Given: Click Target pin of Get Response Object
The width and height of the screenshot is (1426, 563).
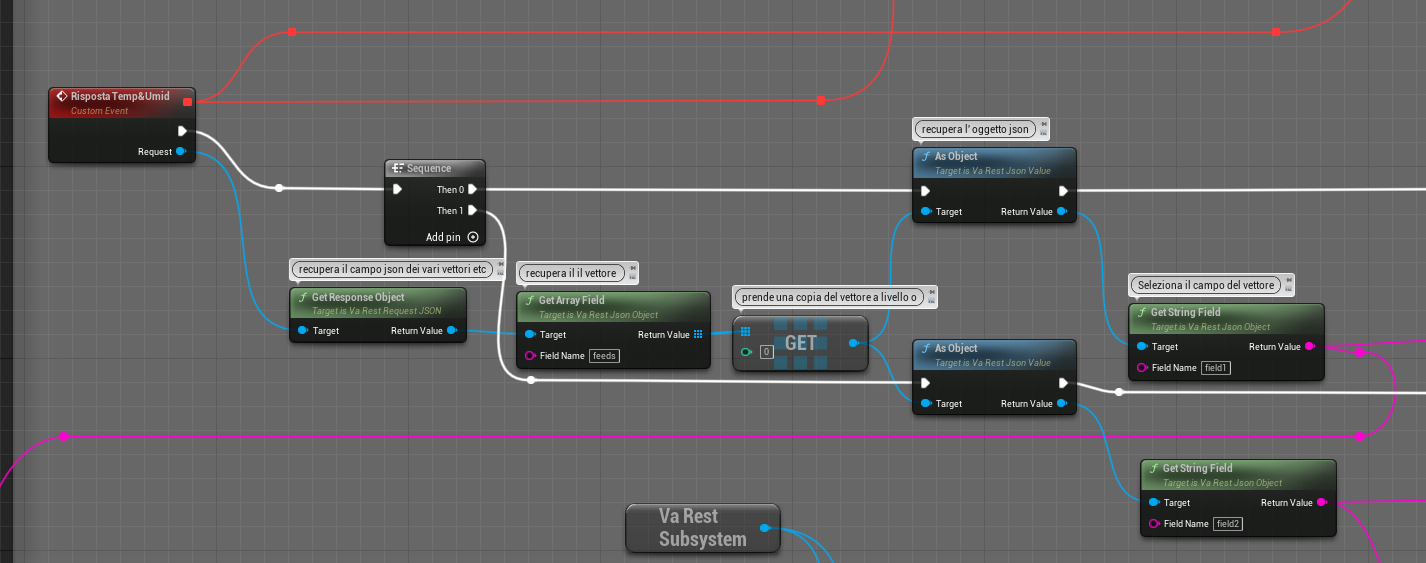Looking at the screenshot, I should click(x=302, y=330).
